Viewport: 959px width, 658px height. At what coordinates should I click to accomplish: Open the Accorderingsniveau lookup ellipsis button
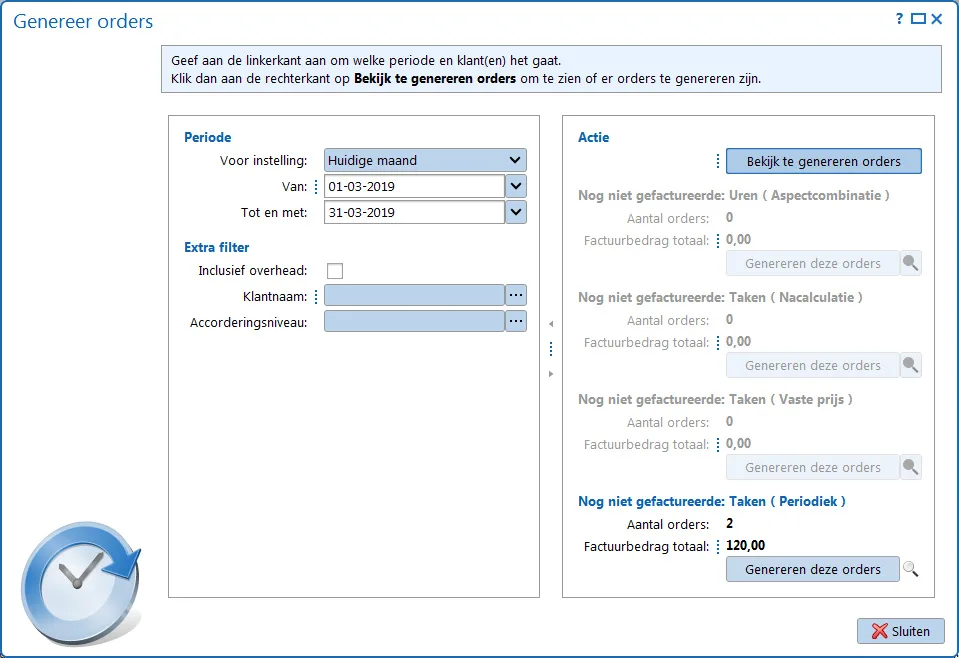tap(516, 321)
